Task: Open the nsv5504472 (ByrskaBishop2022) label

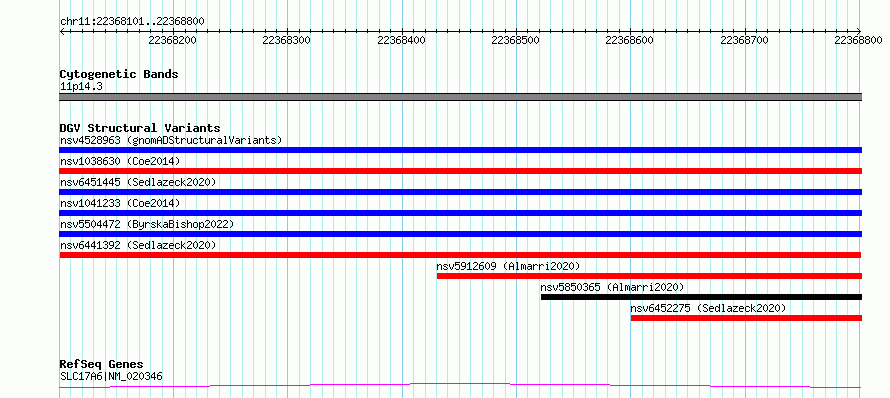Action: coord(147,224)
